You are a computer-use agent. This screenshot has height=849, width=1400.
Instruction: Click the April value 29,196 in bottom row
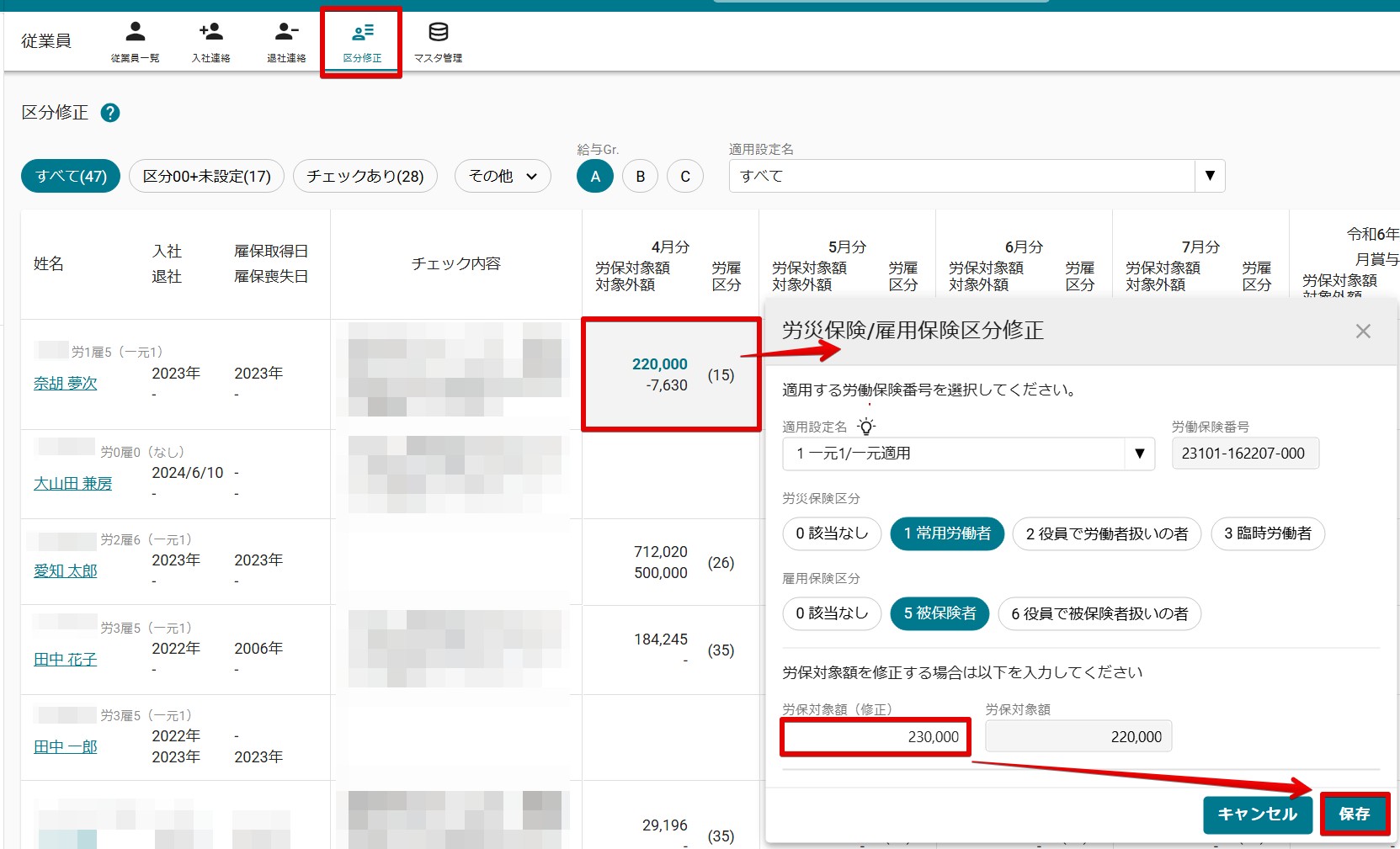click(665, 825)
